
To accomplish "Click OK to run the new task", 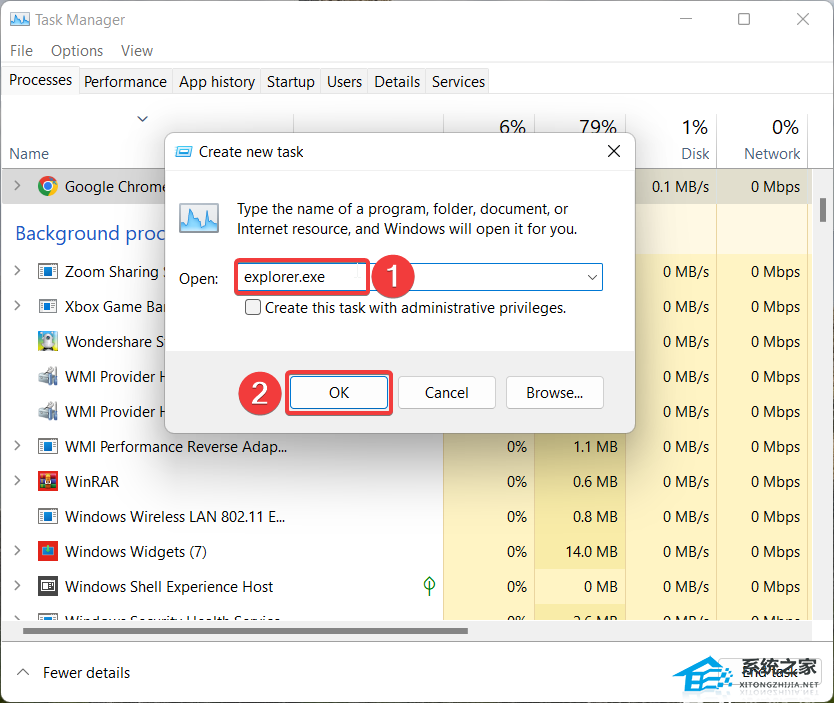I will pyautogui.click(x=339, y=393).
